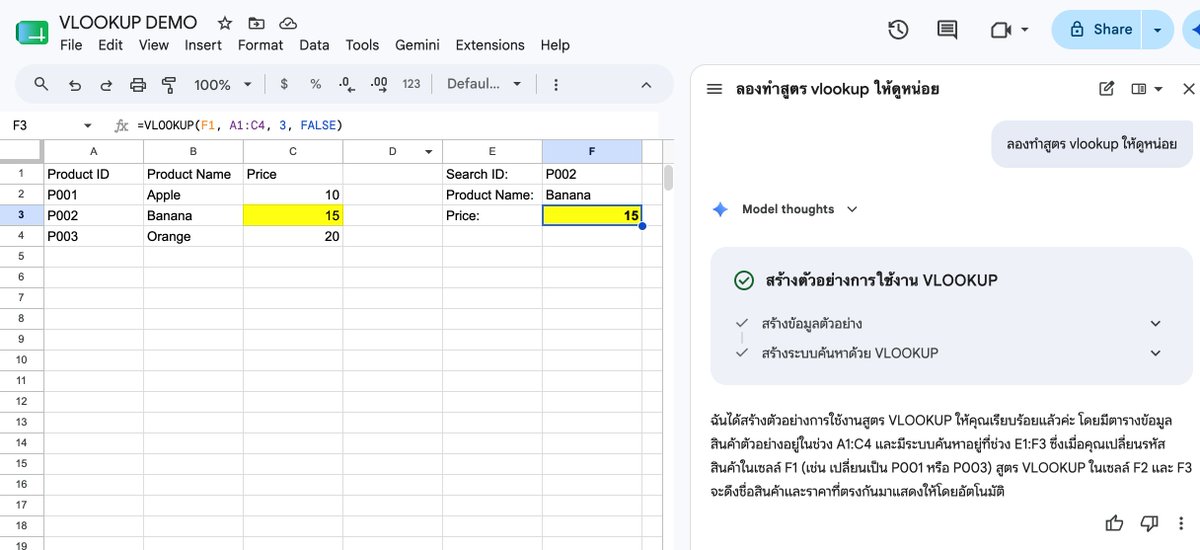The width and height of the screenshot is (1200, 550).
Task: Open the Edit menu
Action: click(110, 45)
